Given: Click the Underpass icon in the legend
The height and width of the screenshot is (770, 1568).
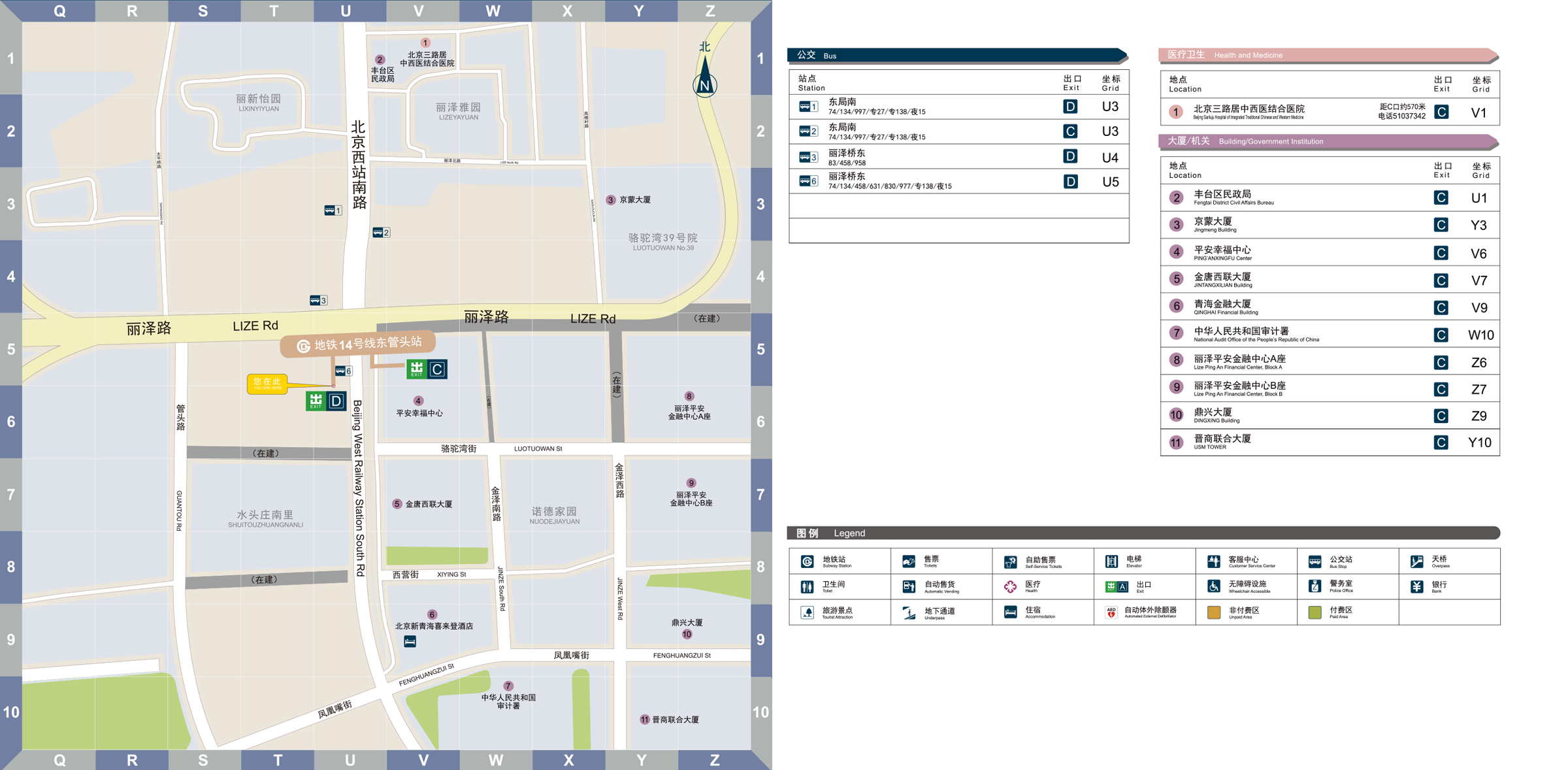Looking at the screenshot, I should pos(909,612).
